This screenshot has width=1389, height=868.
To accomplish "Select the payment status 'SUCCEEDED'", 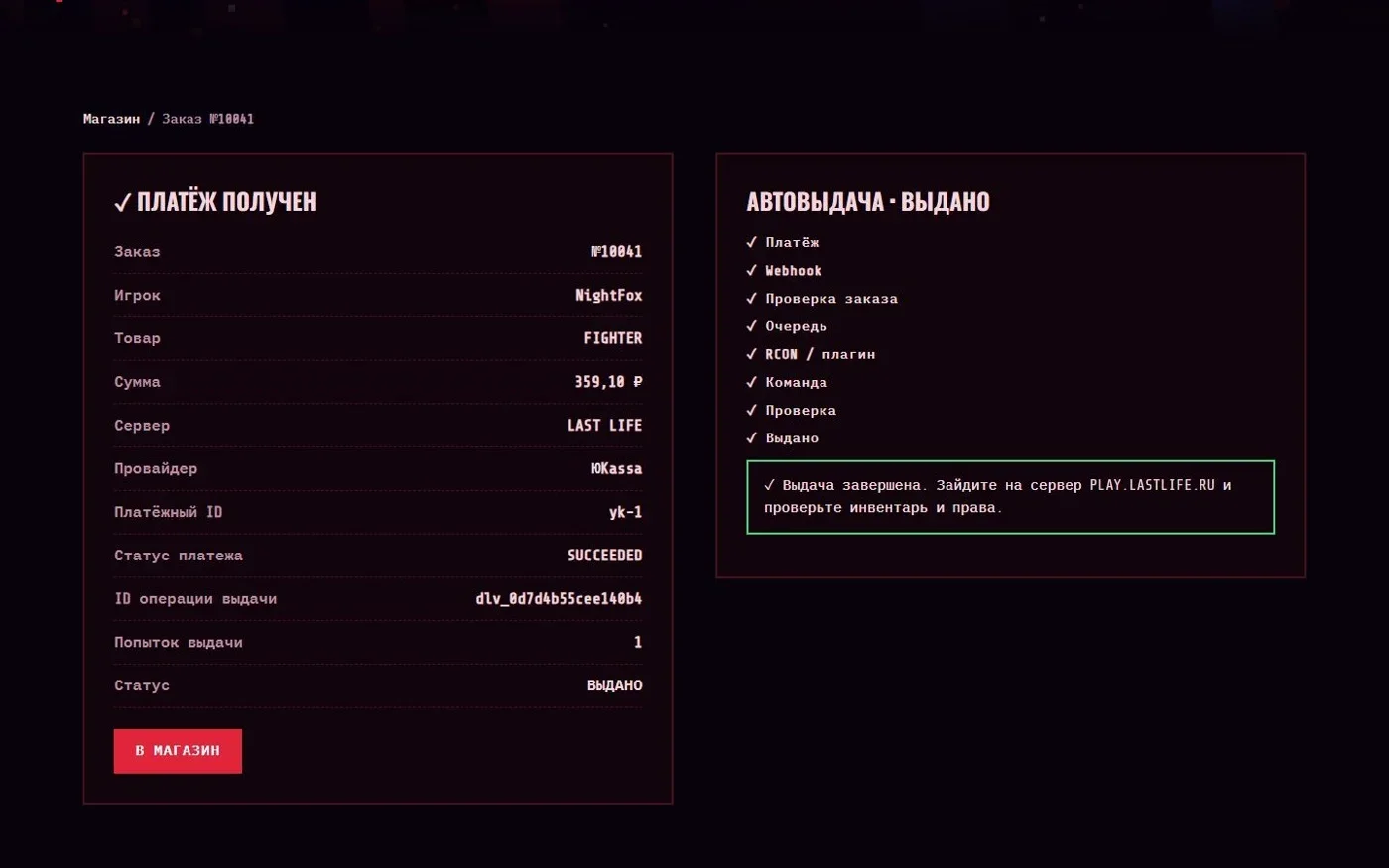I will pyautogui.click(x=604, y=556).
